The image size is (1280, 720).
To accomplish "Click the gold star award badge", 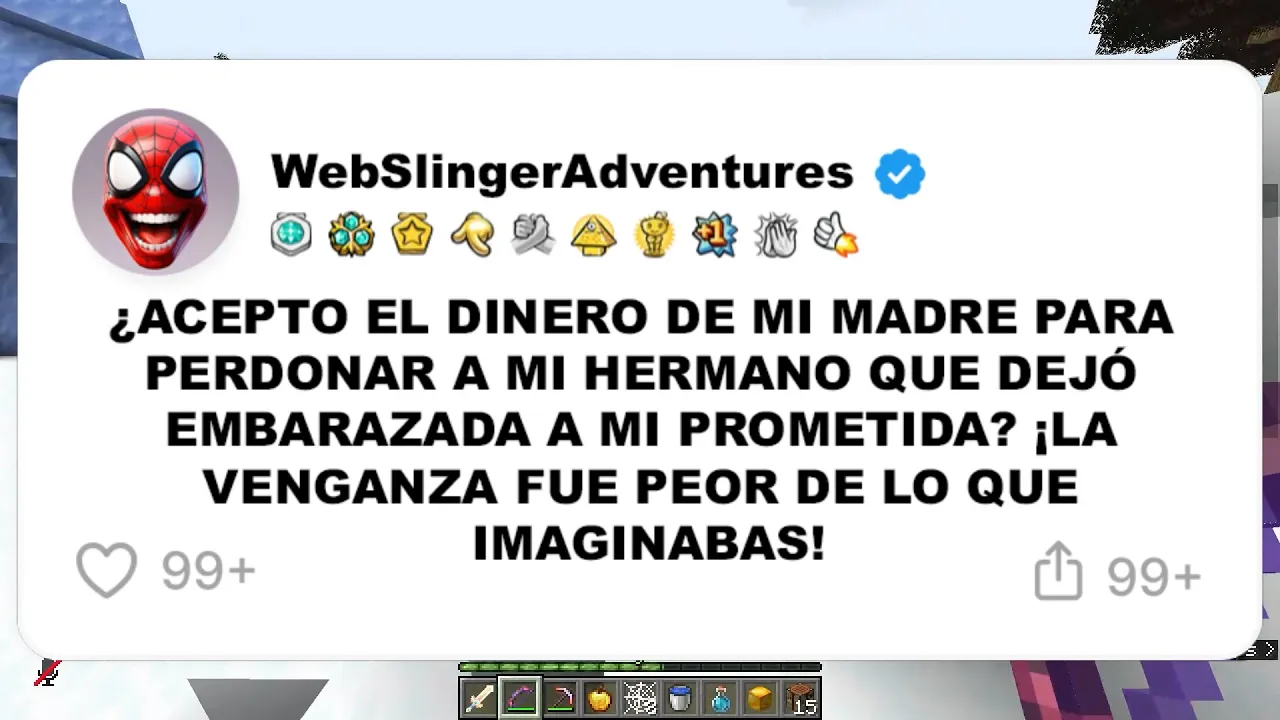I will click(412, 234).
